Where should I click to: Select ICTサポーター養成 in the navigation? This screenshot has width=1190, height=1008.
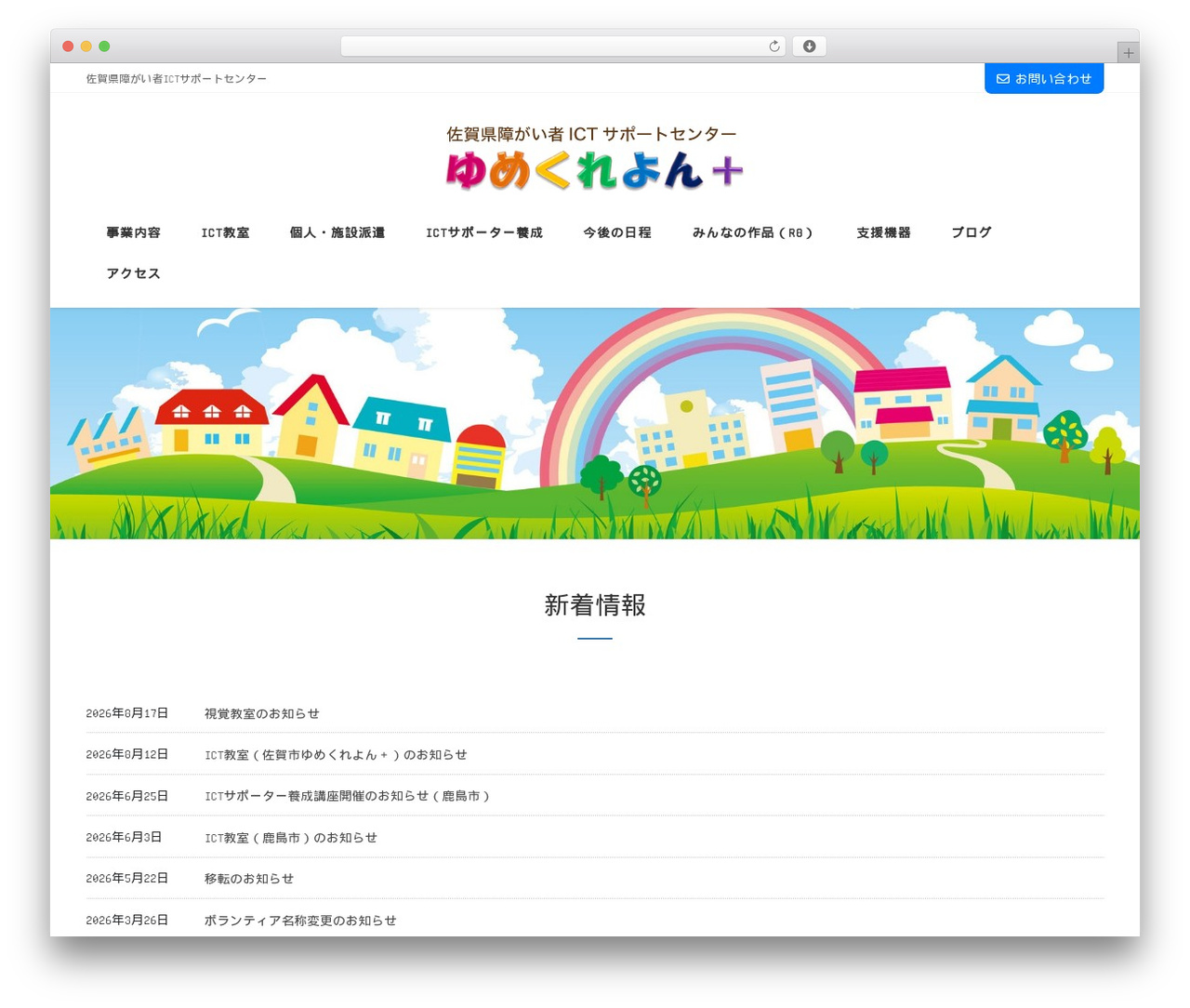[483, 232]
